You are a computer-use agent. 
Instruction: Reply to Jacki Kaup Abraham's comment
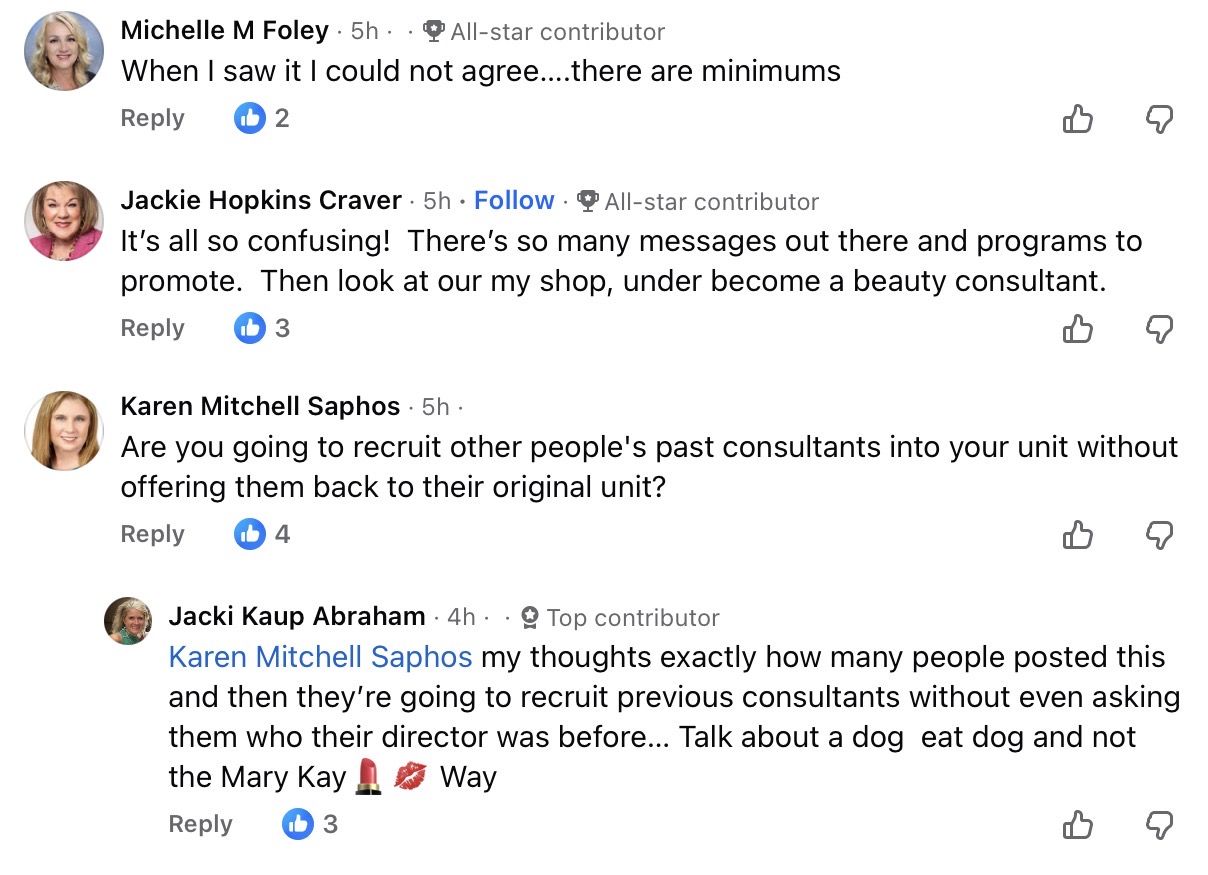tap(200, 824)
